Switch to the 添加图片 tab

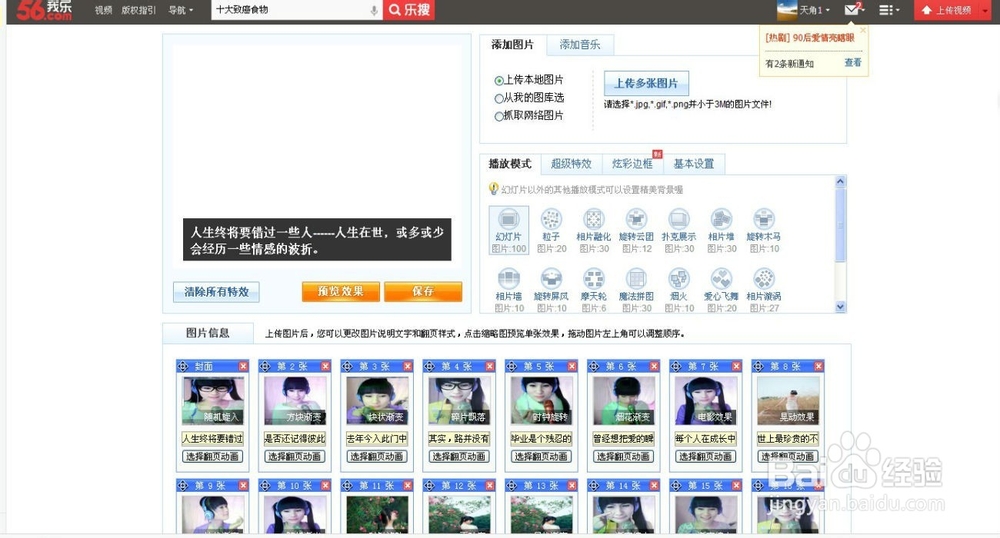pyautogui.click(x=512, y=45)
